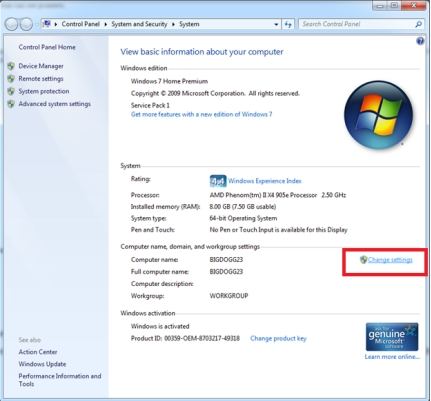
Task: Select the System breadcrumb item
Action: pyautogui.click(x=189, y=24)
